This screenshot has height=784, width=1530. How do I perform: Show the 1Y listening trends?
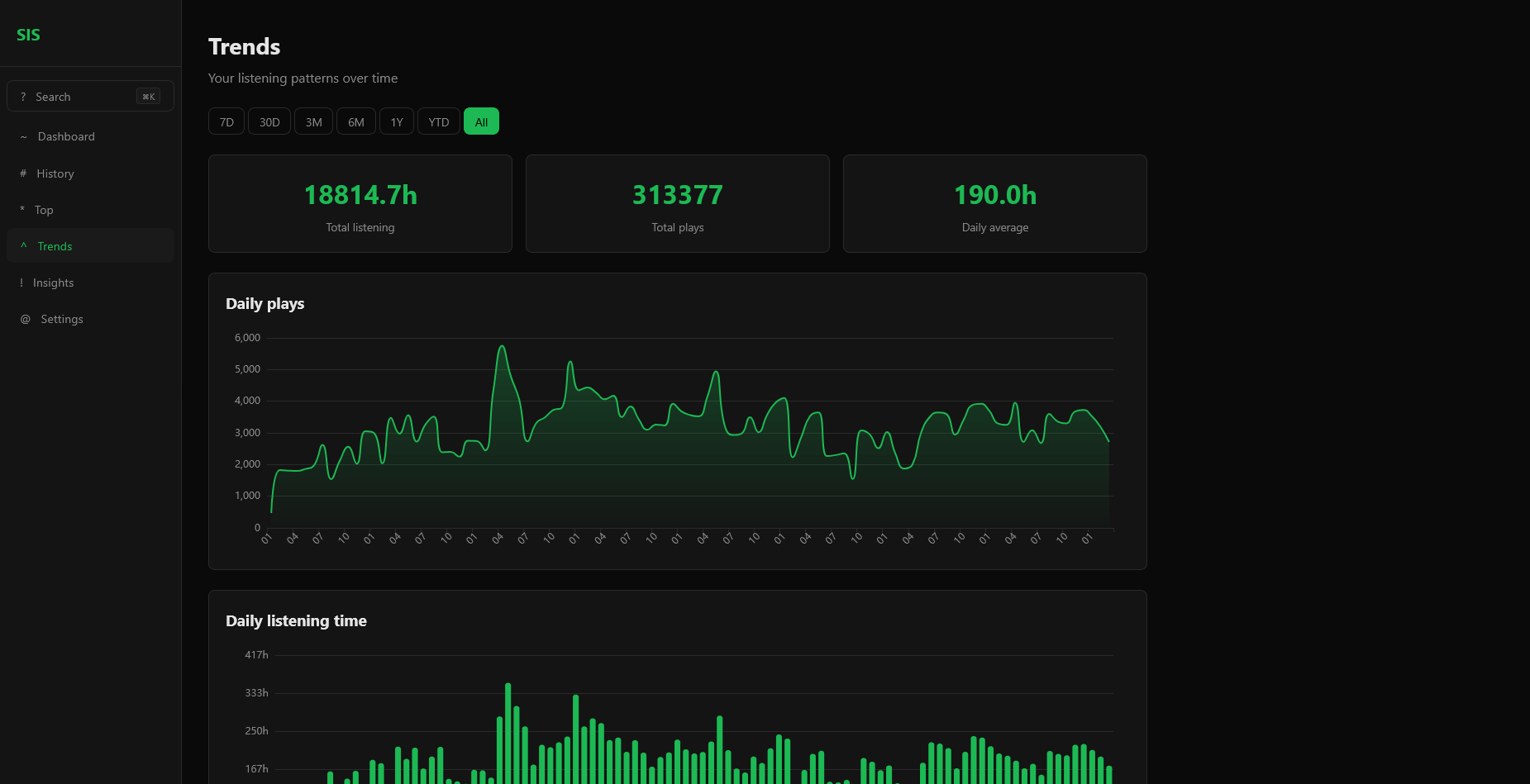[397, 121]
